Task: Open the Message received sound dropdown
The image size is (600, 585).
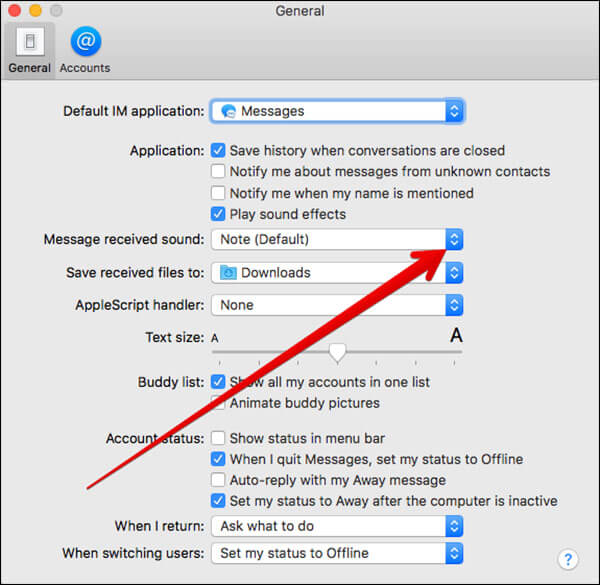Action: [x=337, y=240]
